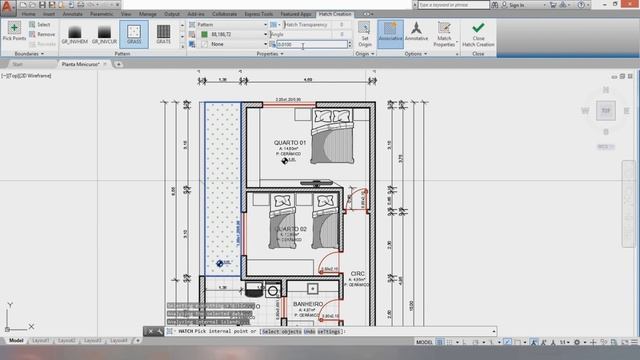640x360 pixels.
Task: Open the Help question mark icon
Action: click(x=581, y=5)
